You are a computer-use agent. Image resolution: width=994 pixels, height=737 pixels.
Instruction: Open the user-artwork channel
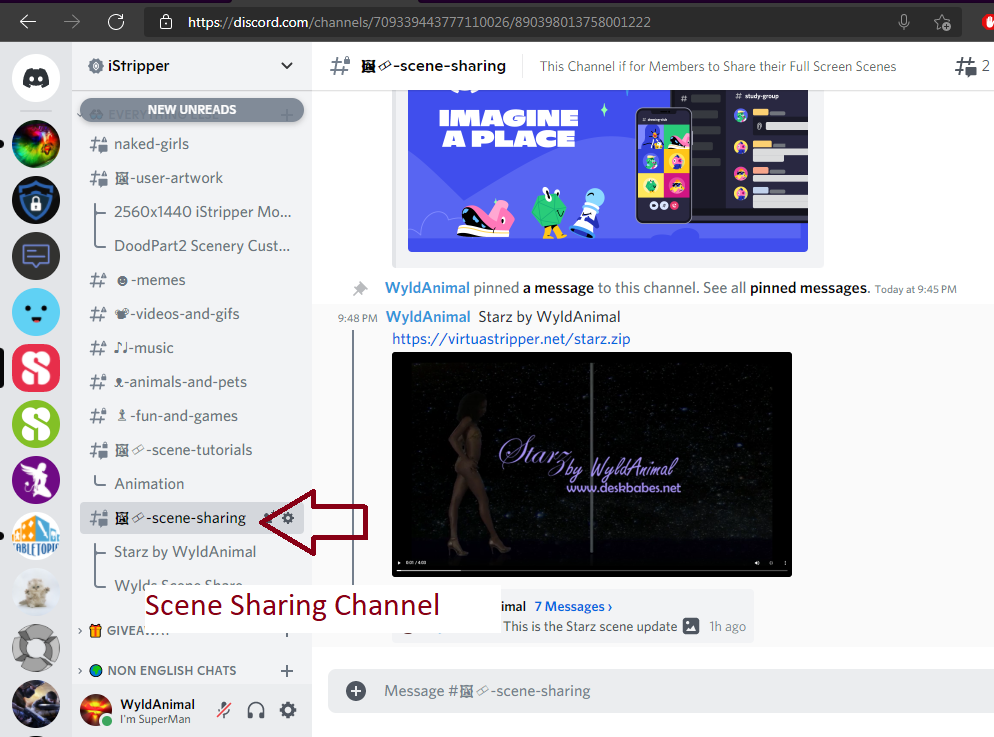192,178
